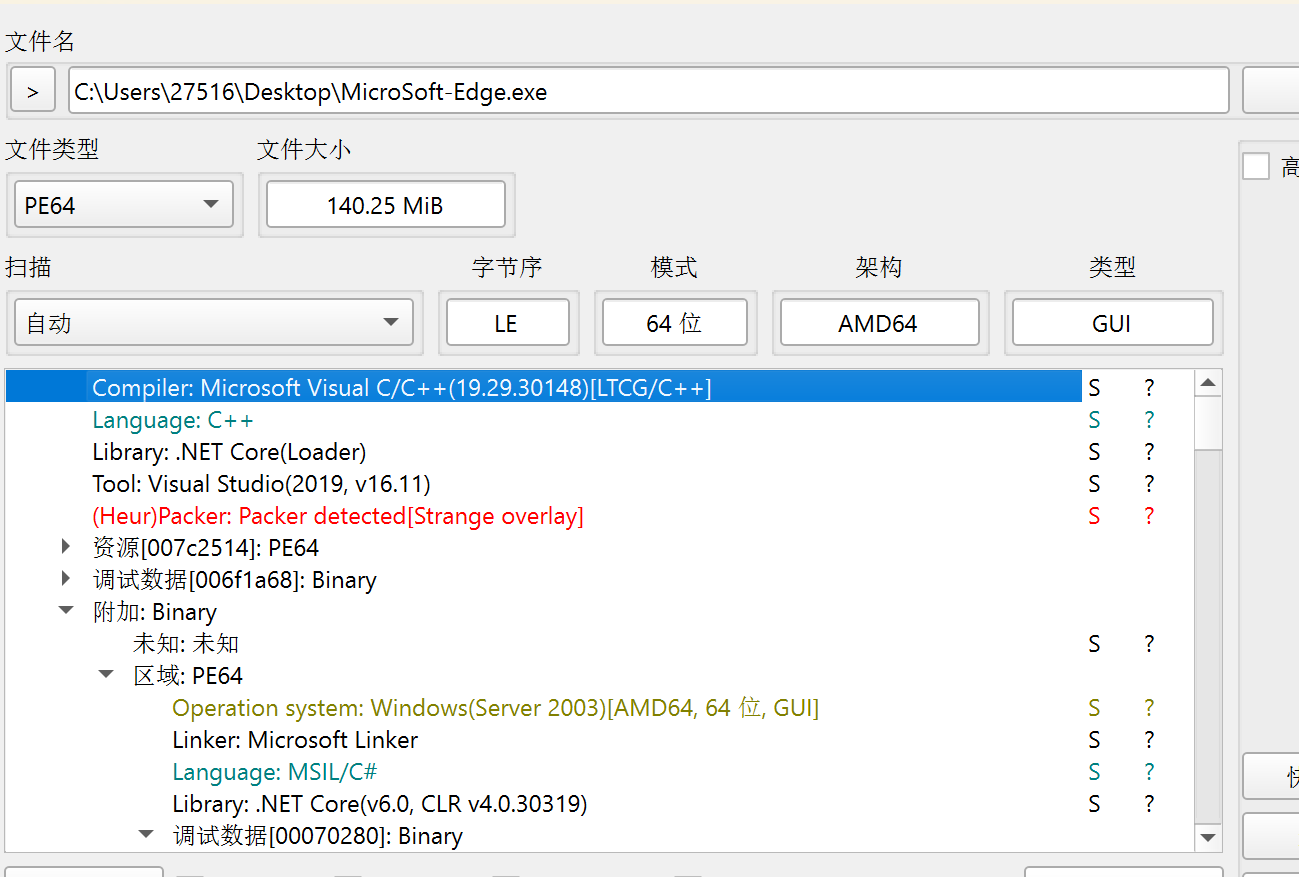1299x877 pixels.
Task: Click the > button beside the file path
Action: [x=33, y=92]
